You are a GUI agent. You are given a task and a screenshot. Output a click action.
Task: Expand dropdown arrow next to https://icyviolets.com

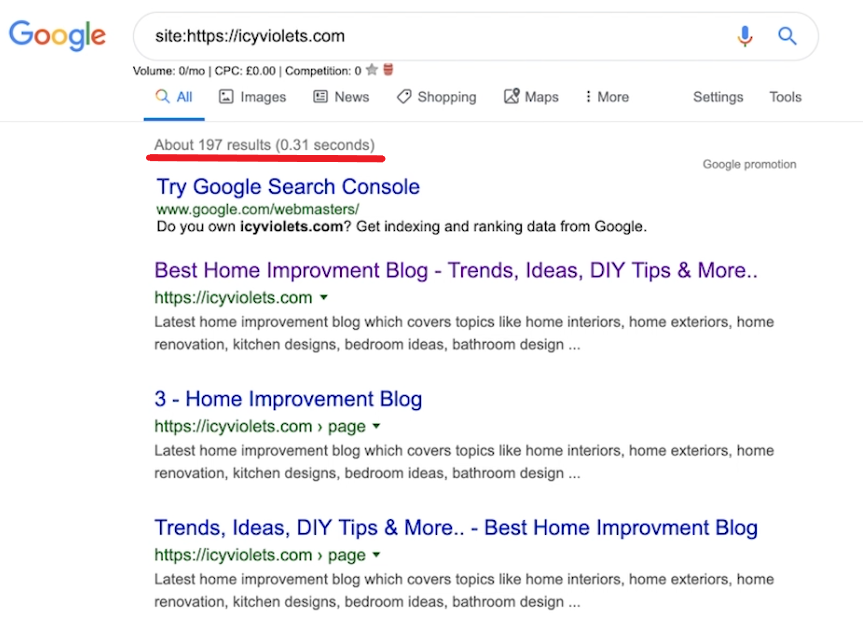click(x=324, y=297)
